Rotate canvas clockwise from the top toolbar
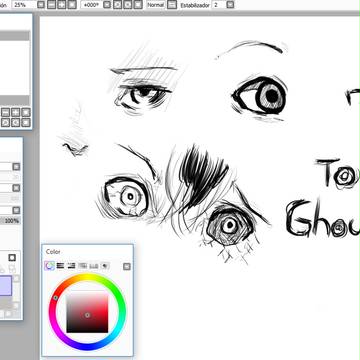Image resolution: width=360 pixels, height=360 pixels. (x=128, y=5)
